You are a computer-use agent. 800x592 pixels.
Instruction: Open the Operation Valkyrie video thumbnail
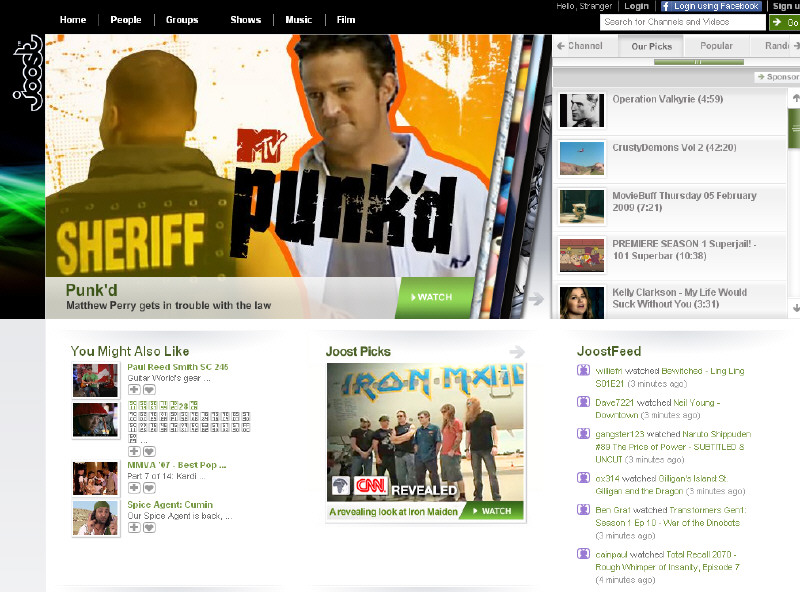pyautogui.click(x=582, y=110)
